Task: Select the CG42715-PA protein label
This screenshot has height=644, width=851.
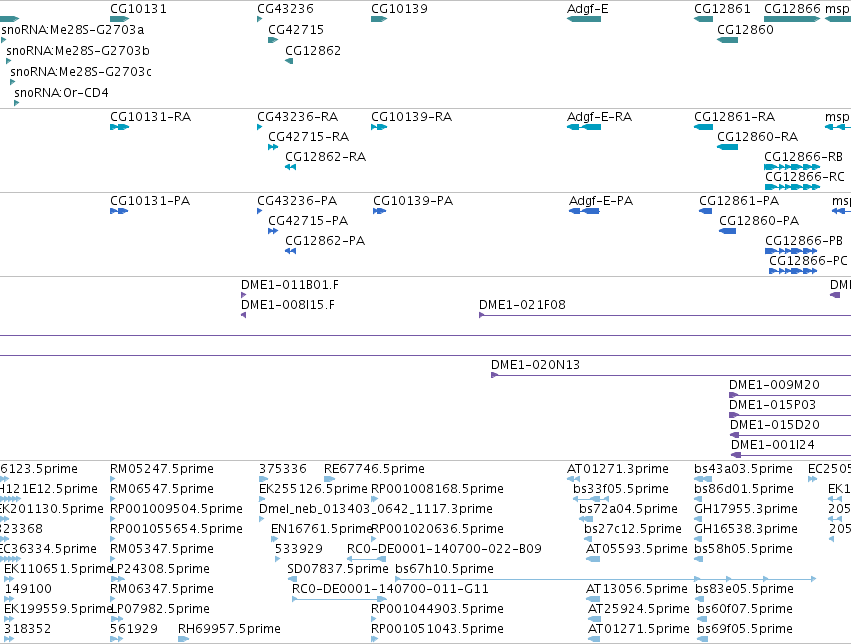Action: coord(308,221)
